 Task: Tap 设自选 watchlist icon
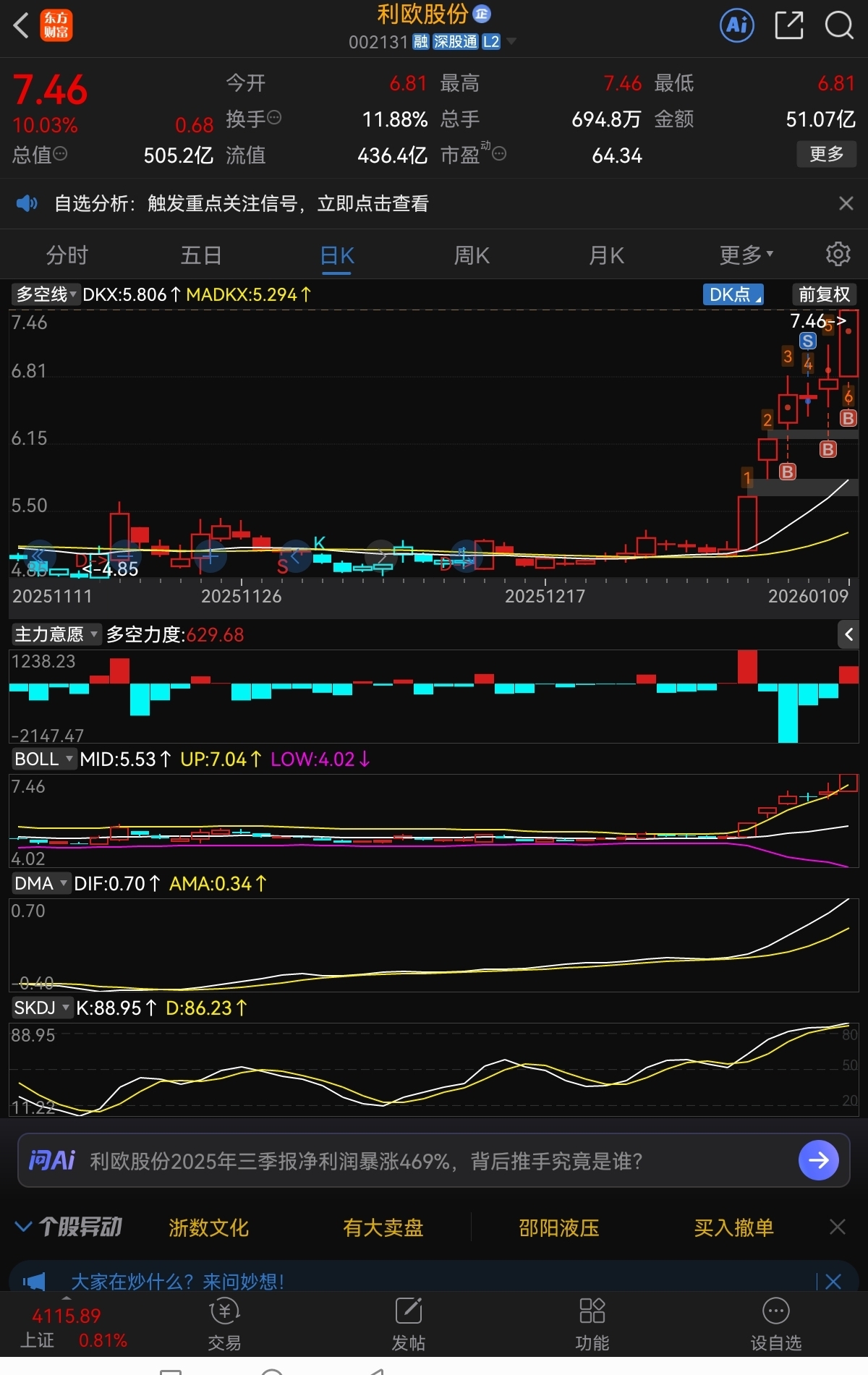(775, 1324)
